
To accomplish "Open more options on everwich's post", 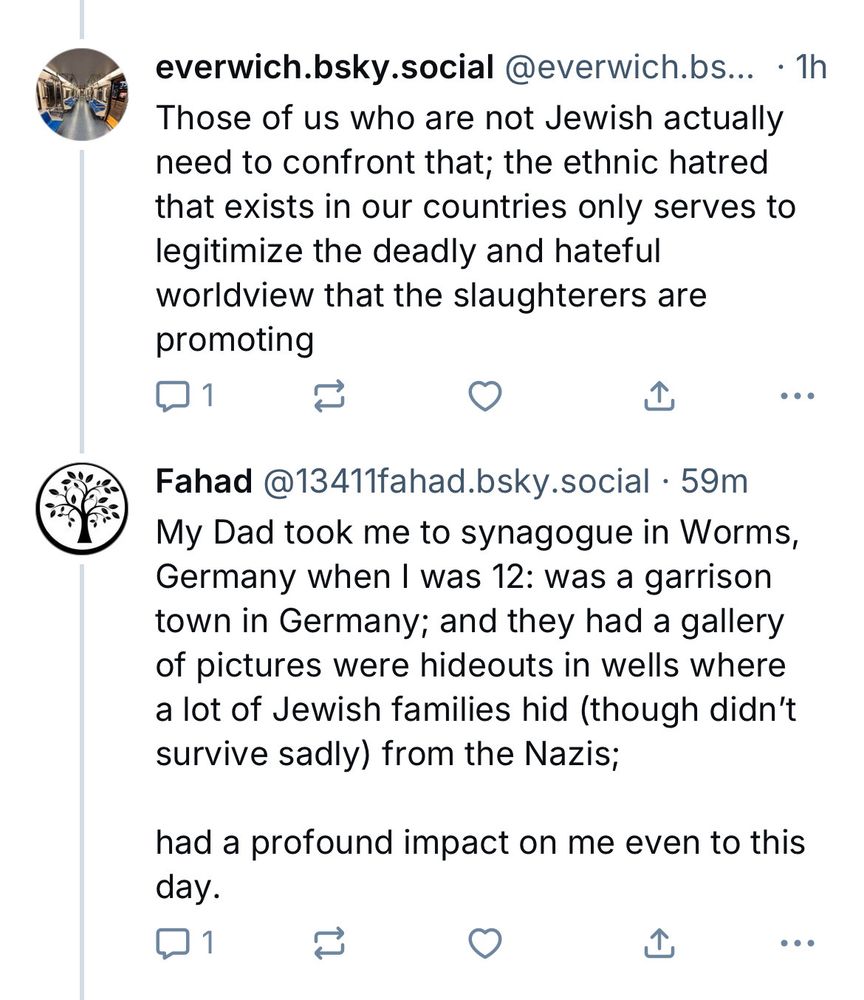I will coord(796,397).
